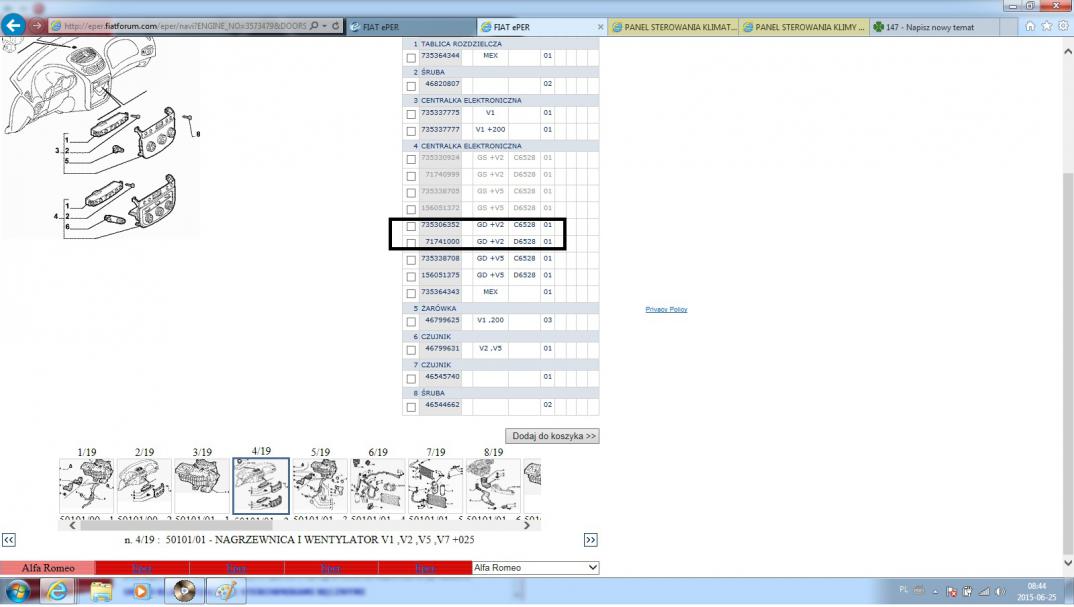Refresh the page with reload icon
This screenshot has width=1074, height=607.
(336, 26)
